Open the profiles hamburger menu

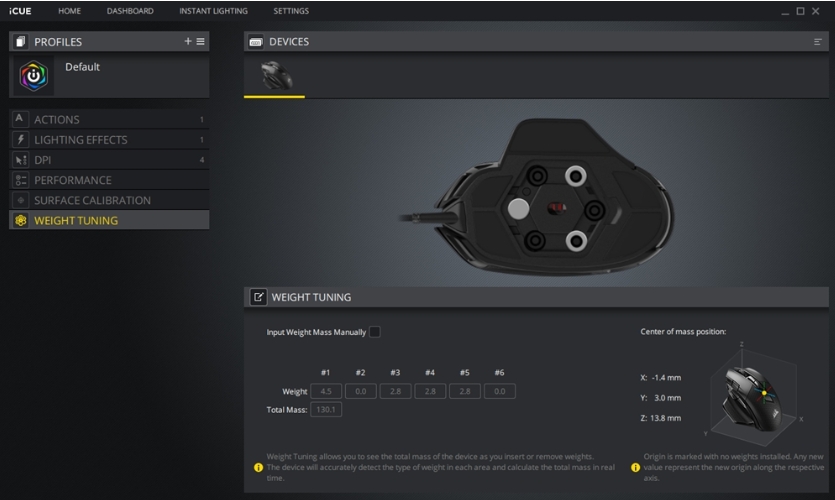pos(200,41)
